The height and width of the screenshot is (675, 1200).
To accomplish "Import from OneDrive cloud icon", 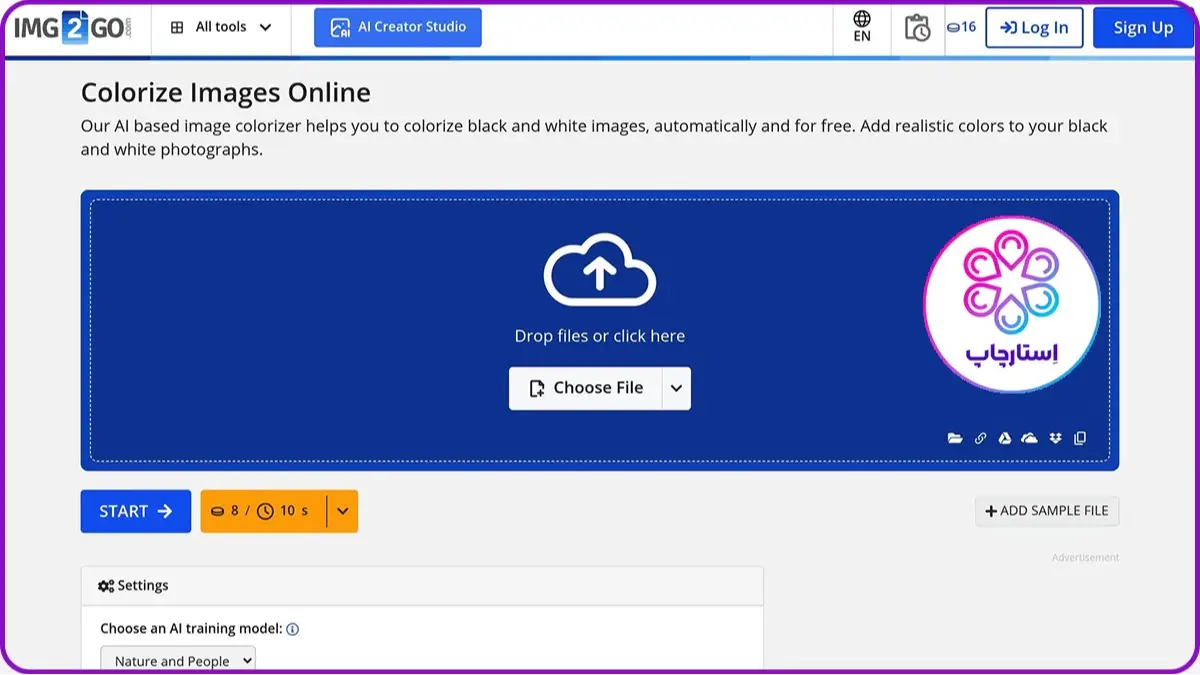I will click(x=1029, y=438).
